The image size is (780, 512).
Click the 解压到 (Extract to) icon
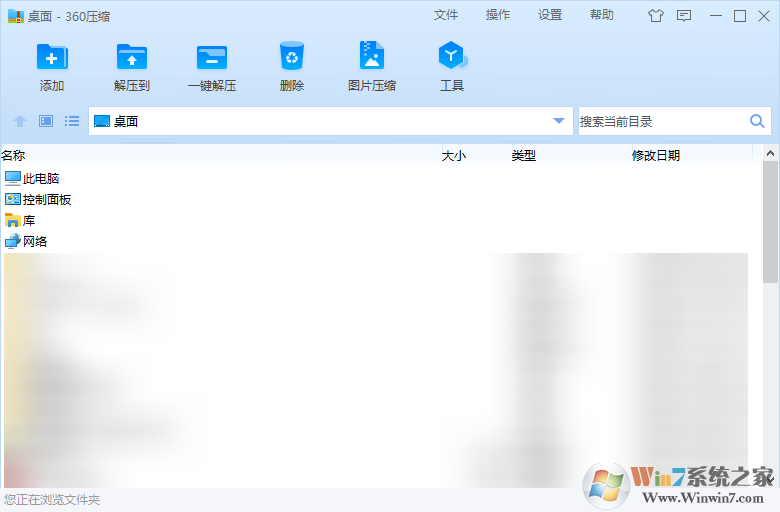132,57
